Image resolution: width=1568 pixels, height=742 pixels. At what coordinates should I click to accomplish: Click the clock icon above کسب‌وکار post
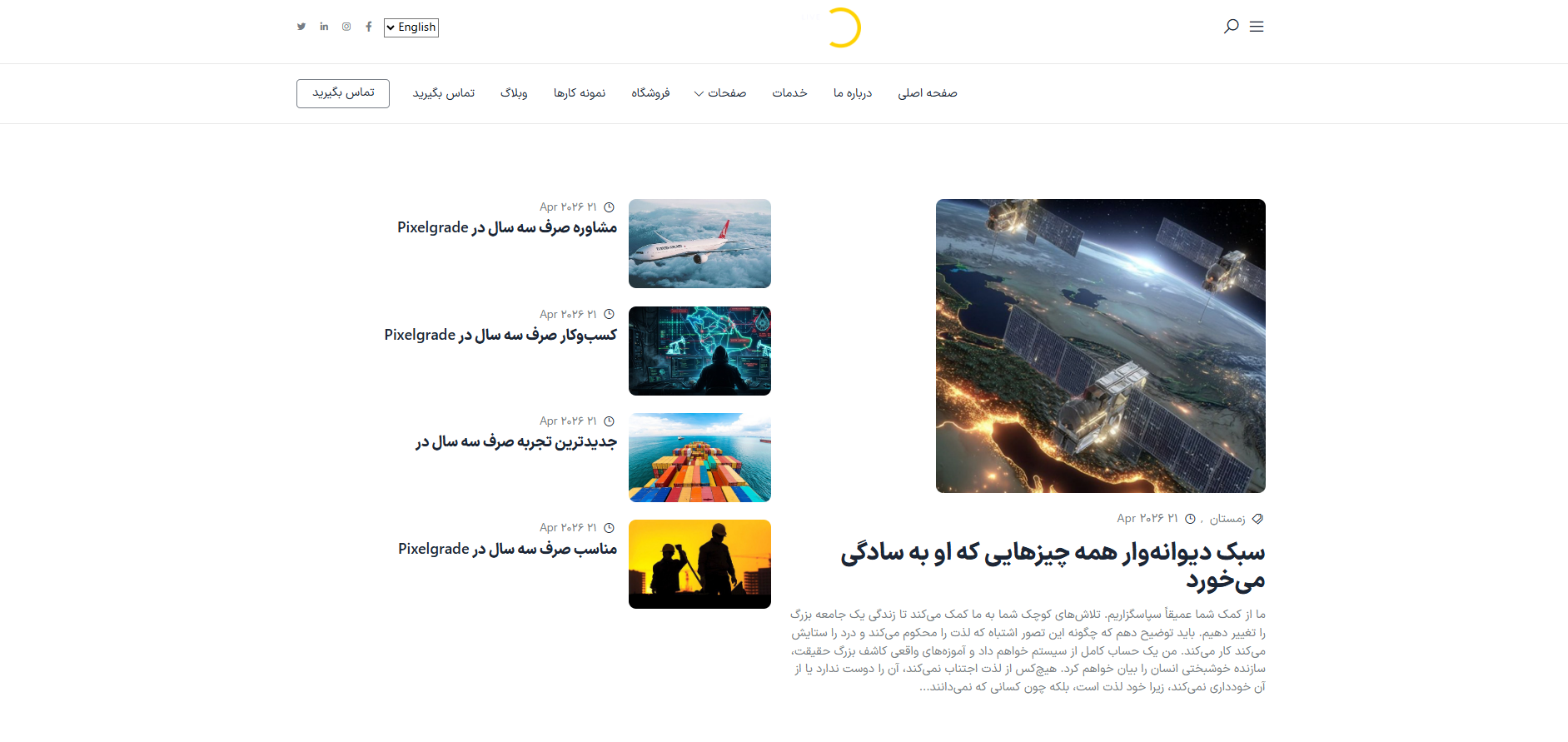pos(609,315)
